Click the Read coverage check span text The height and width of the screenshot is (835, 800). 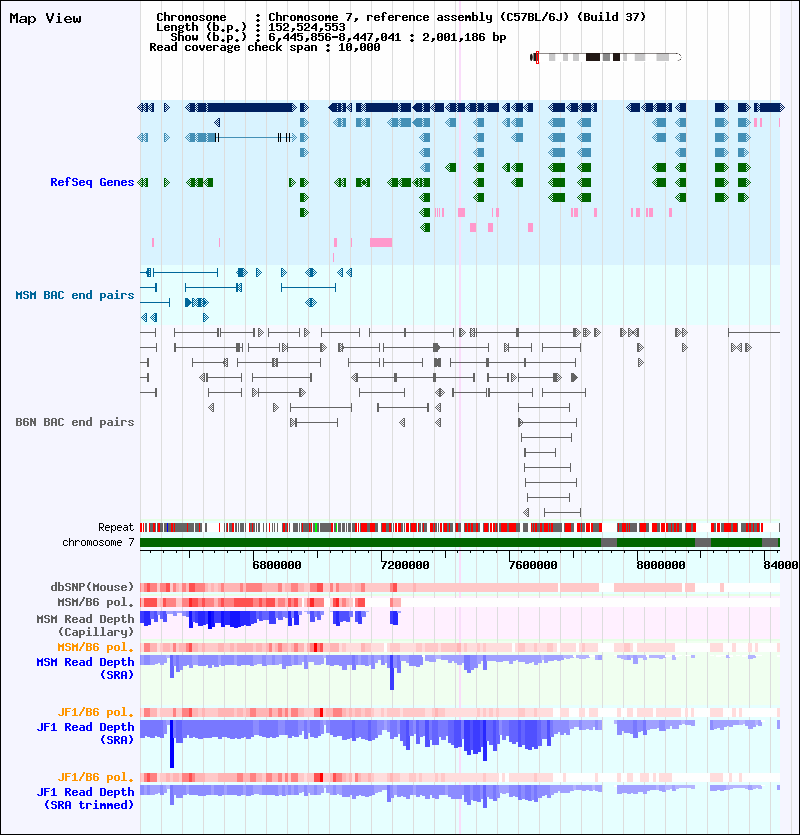(x=265, y=47)
